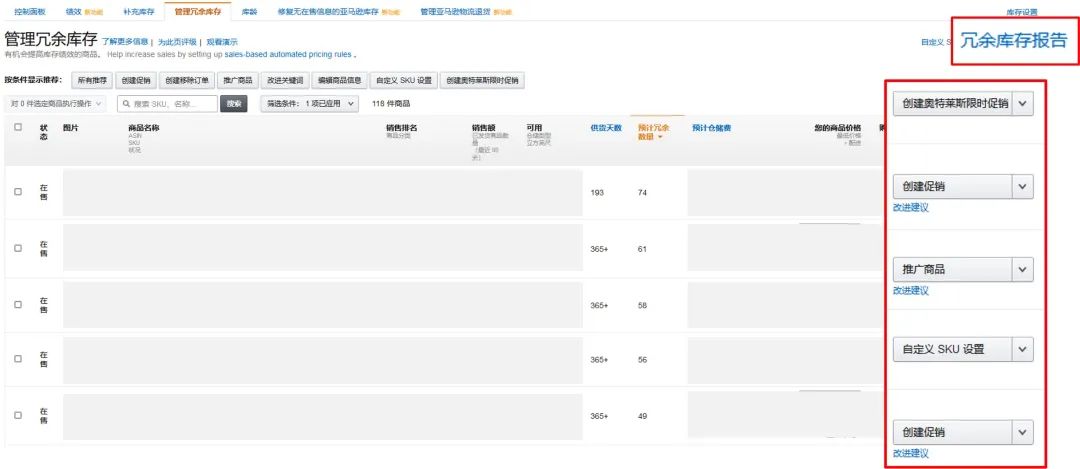Screen dimensions: 1080x469
Task: Click 创建奥特莱斯限时促销 filter button in recommendation row
Action: pyautogui.click(x=482, y=81)
